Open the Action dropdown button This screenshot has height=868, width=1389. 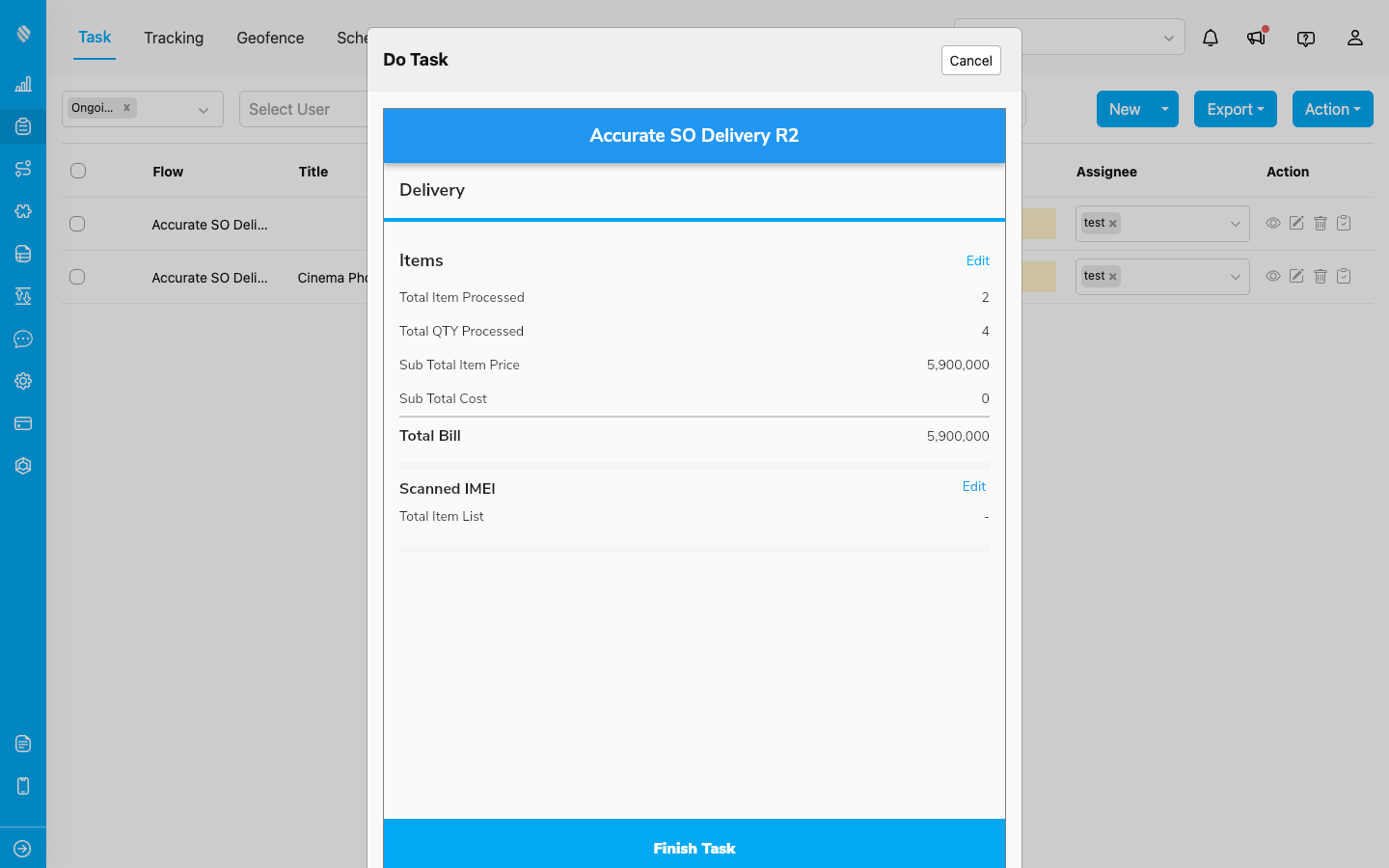(x=1333, y=109)
